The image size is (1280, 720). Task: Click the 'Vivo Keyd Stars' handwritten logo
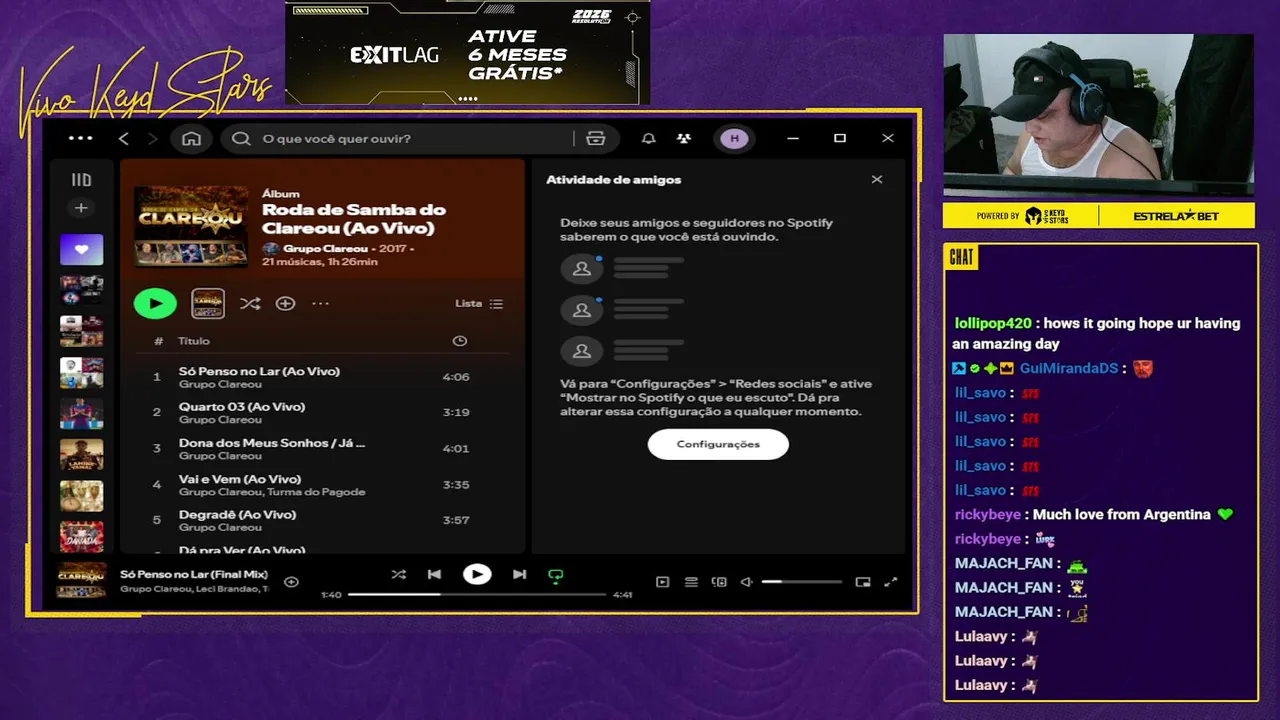(146, 90)
